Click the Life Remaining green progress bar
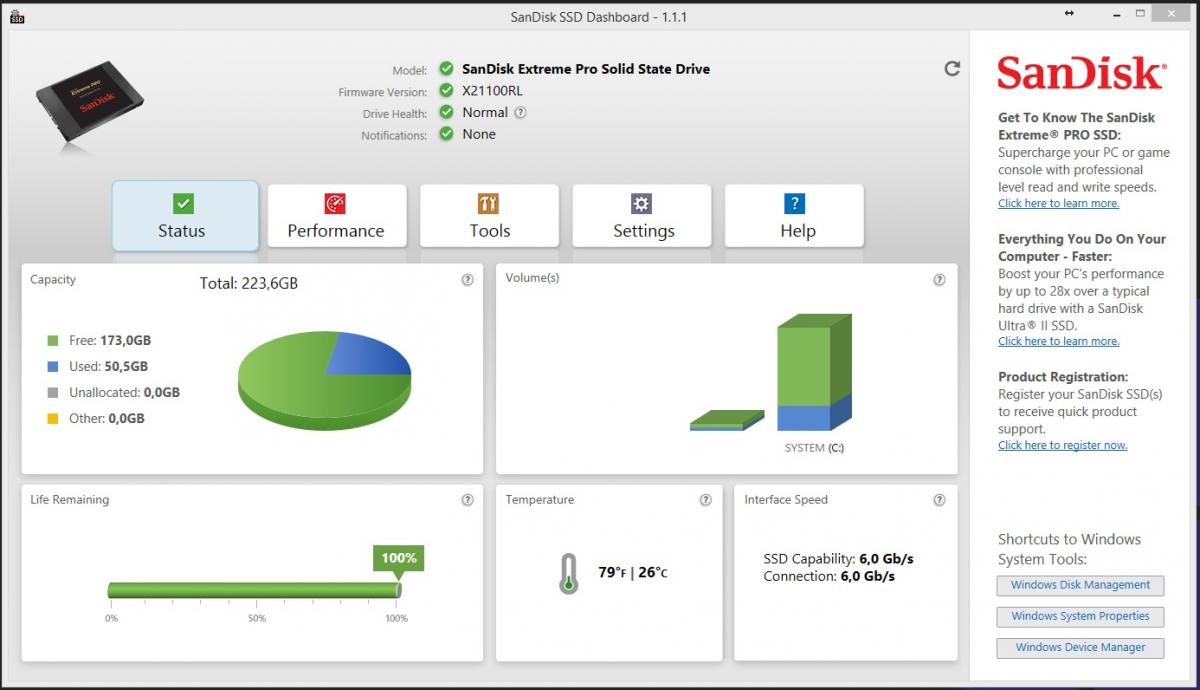The width and height of the screenshot is (1200, 690). (254, 590)
